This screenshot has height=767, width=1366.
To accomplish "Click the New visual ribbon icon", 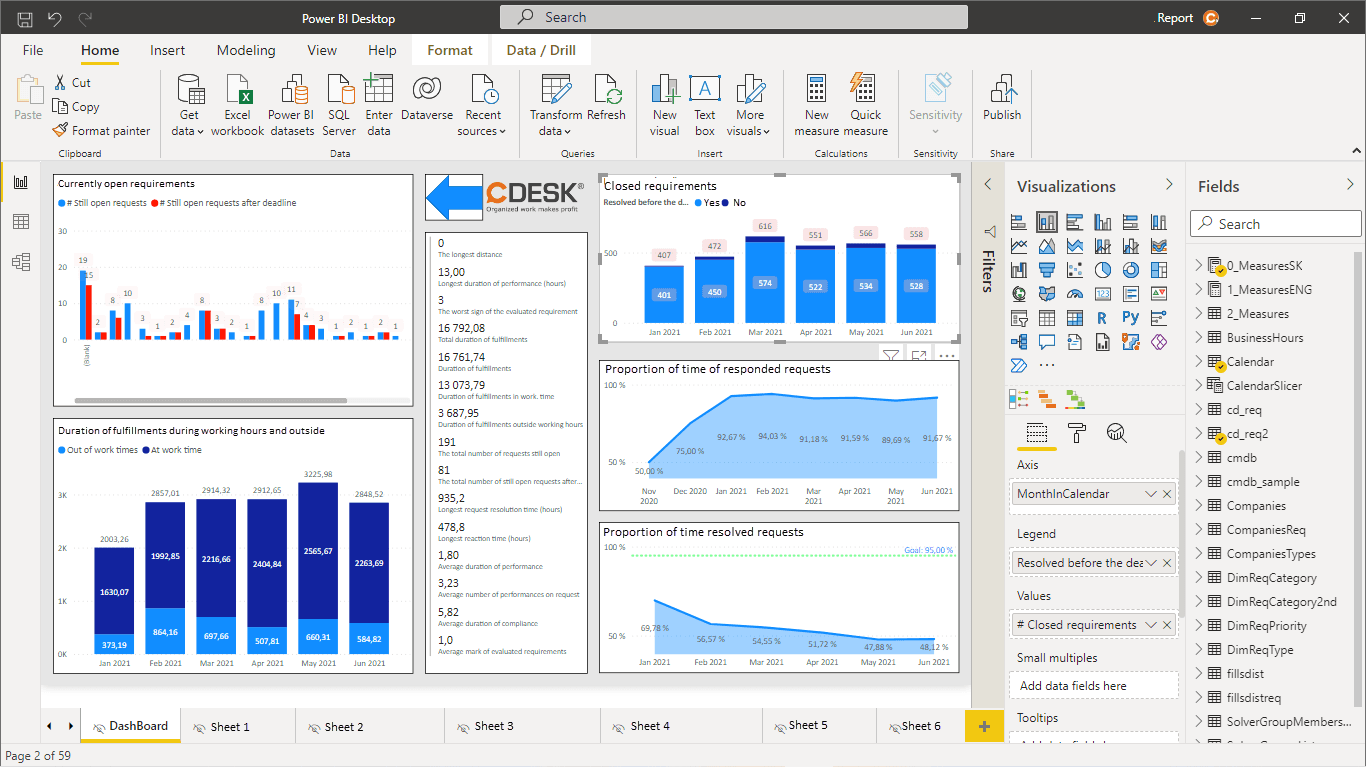I will 663,100.
